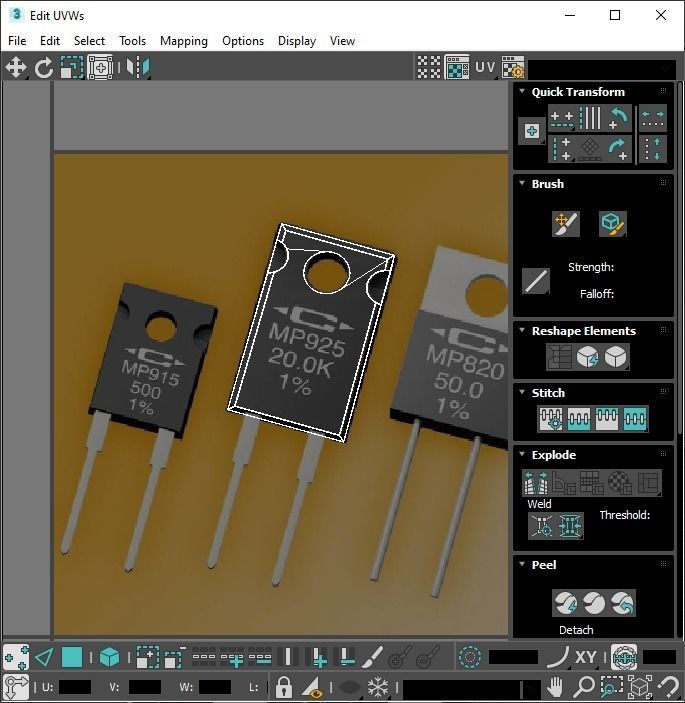Click the Mirror Horizontal tool
The width and height of the screenshot is (685, 703).
tap(138, 68)
